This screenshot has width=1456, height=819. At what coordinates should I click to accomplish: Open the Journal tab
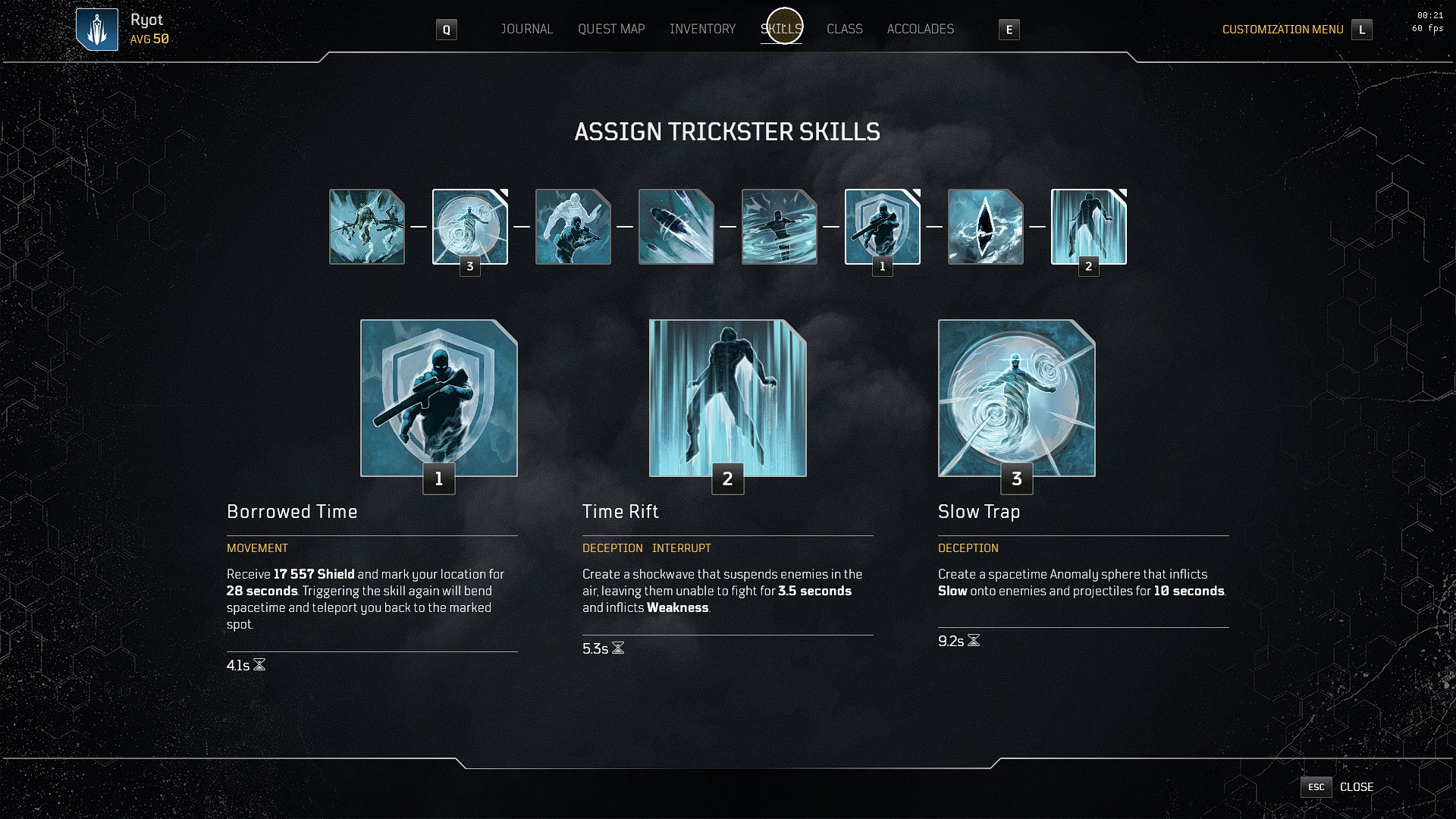pos(527,29)
